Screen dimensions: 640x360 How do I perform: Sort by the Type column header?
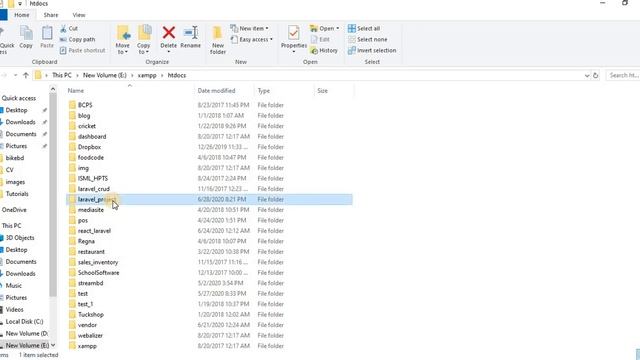point(264,91)
